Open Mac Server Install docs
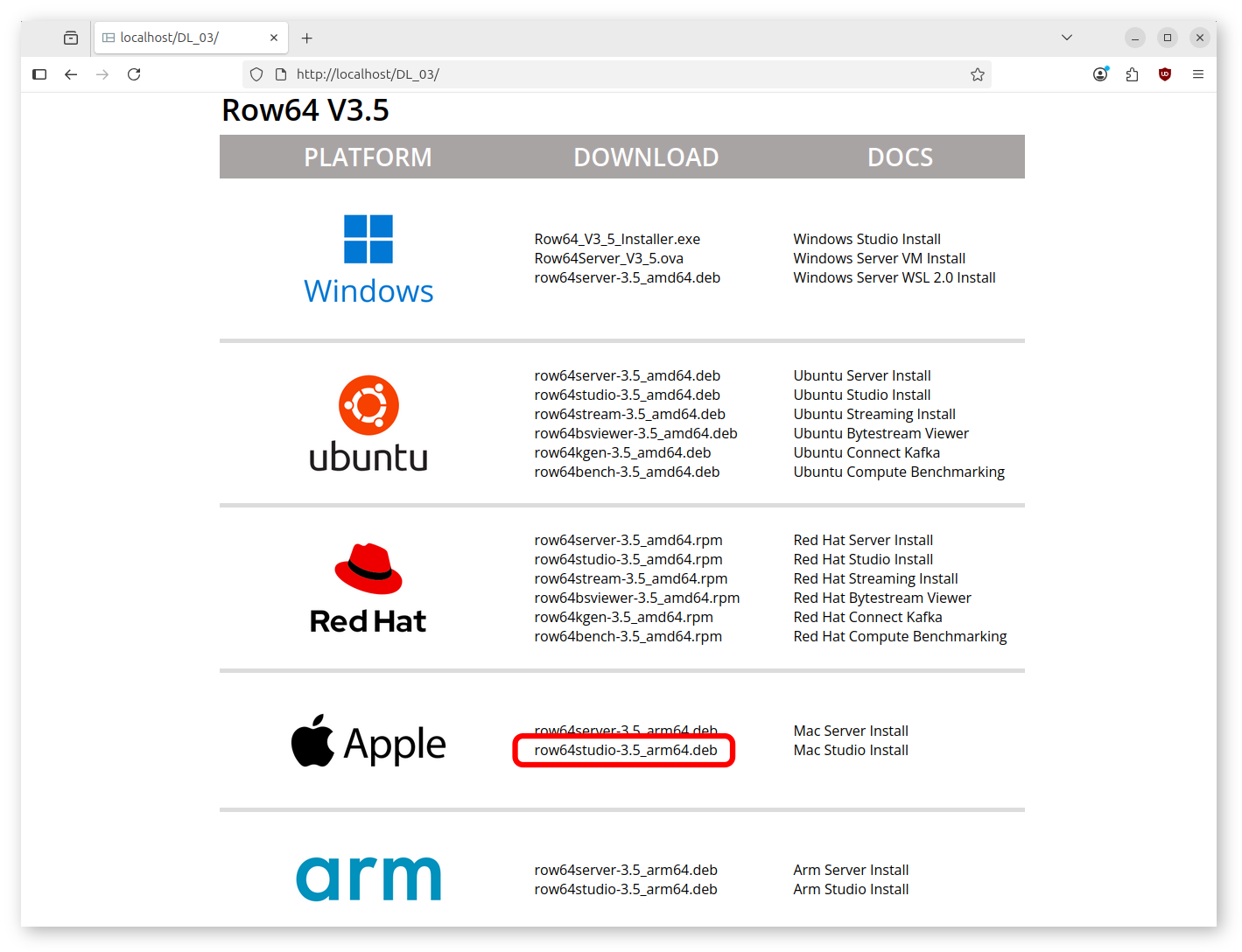The width and height of the screenshot is (1242, 952). click(x=851, y=731)
